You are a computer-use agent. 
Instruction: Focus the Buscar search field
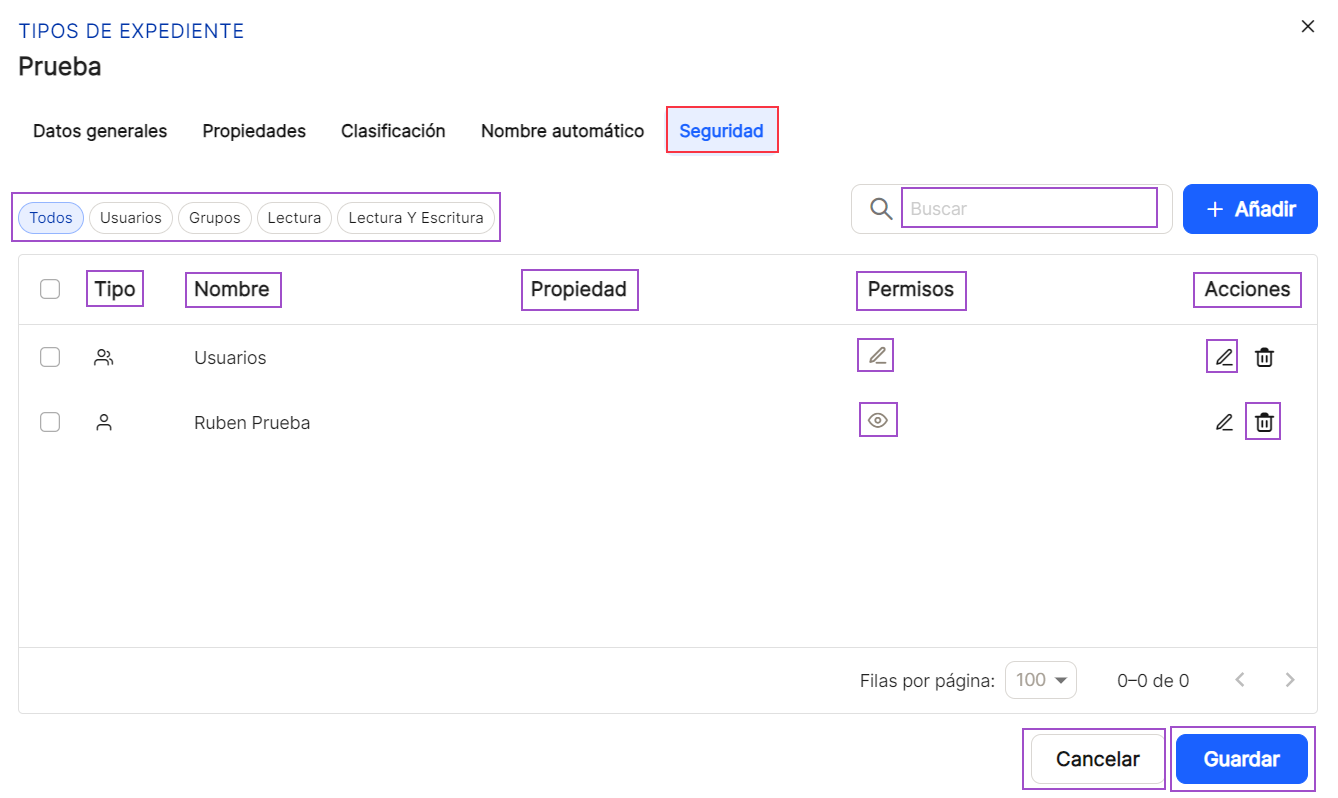pyautogui.click(x=1029, y=208)
